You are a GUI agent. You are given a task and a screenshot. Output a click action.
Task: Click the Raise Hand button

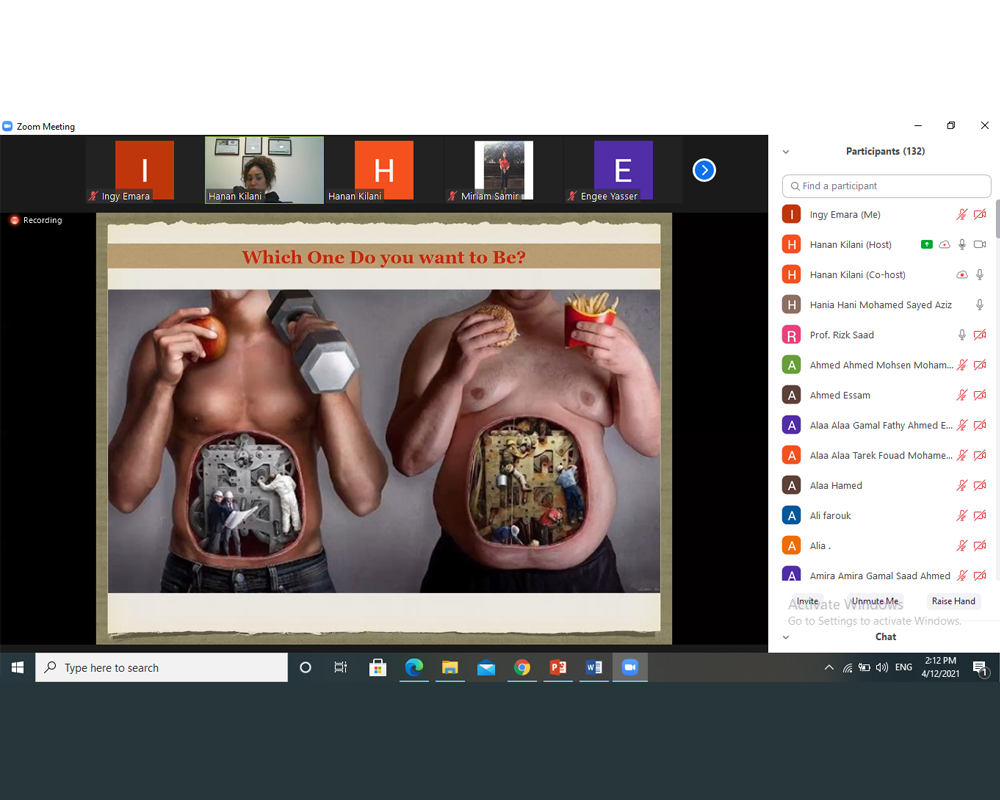point(953,601)
